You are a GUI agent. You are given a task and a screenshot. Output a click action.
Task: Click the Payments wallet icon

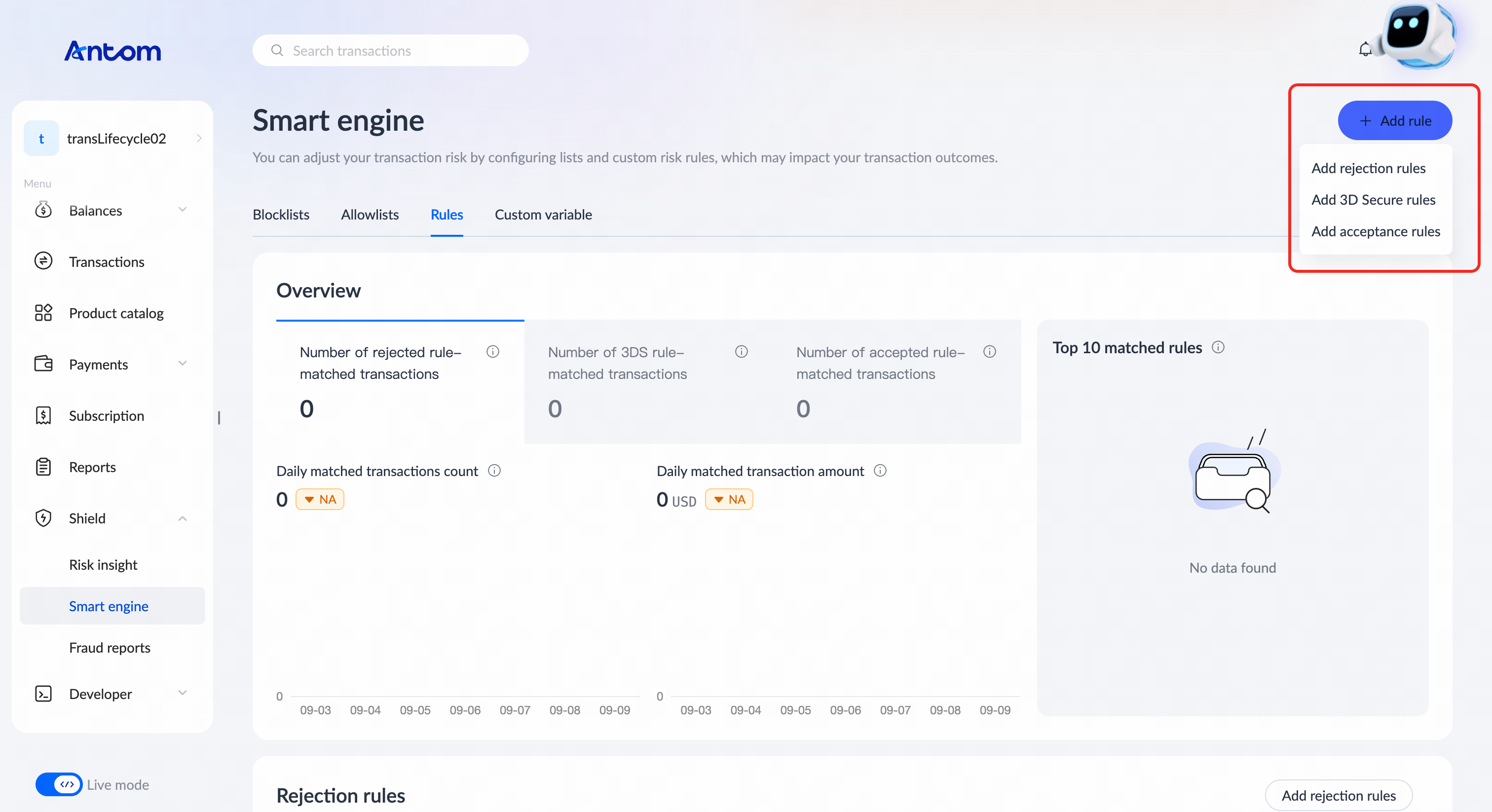(x=43, y=364)
